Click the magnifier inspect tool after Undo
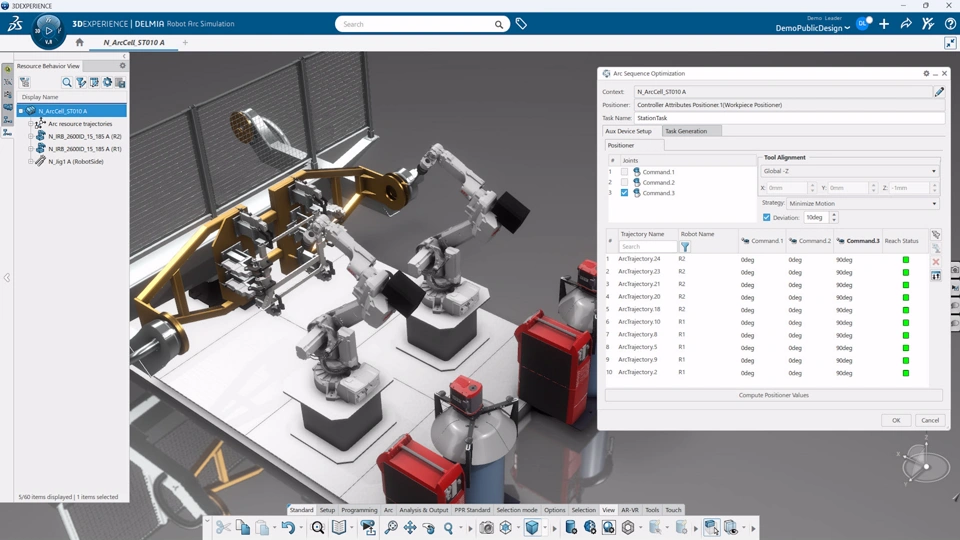This screenshot has height=540, width=960. pos(318,527)
